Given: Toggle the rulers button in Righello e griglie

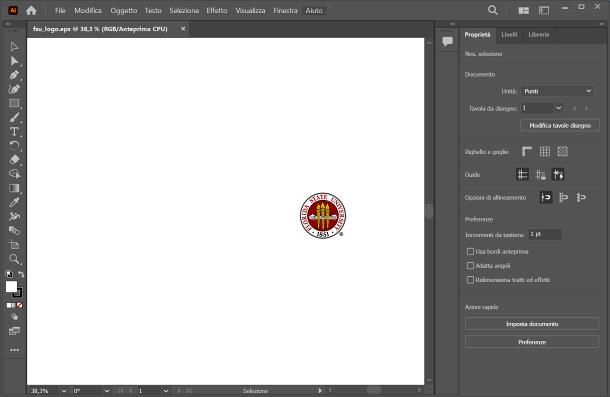Looking at the screenshot, I should tap(527, 151).
